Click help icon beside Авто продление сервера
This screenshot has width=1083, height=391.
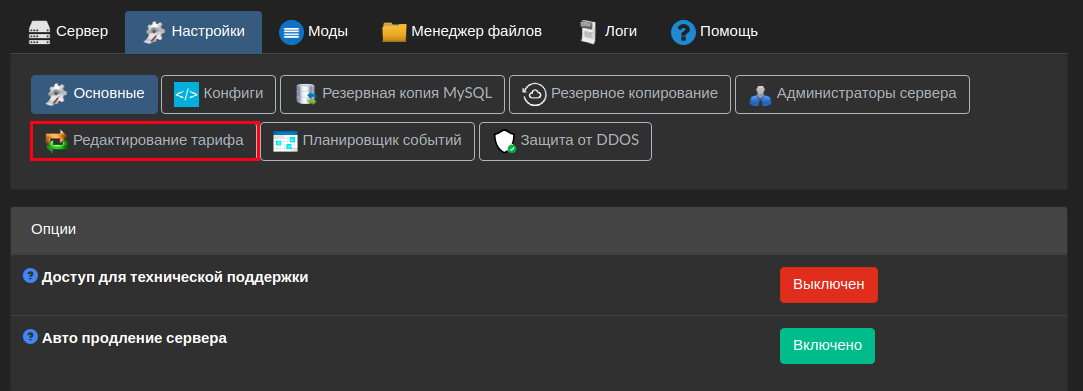click(x=30, y=336)
